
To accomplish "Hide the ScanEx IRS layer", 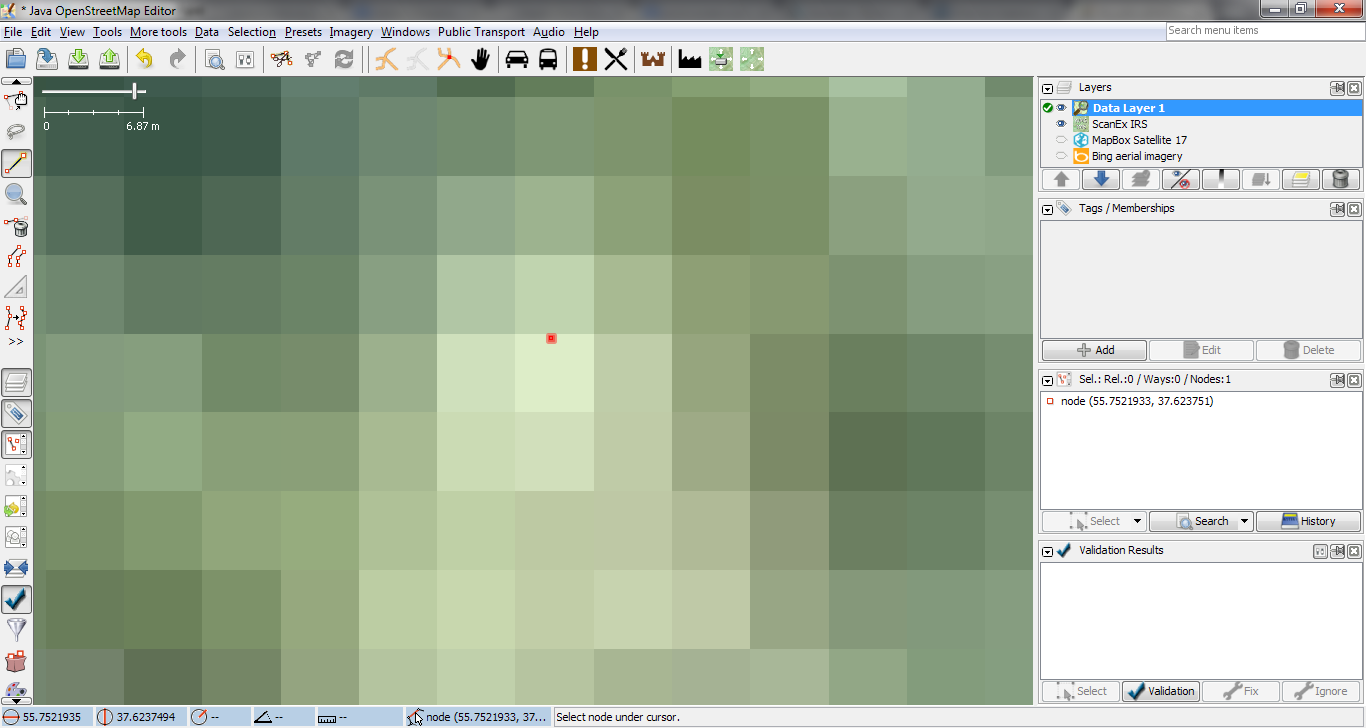I will pyautogui.click(x=1061, y=124).
